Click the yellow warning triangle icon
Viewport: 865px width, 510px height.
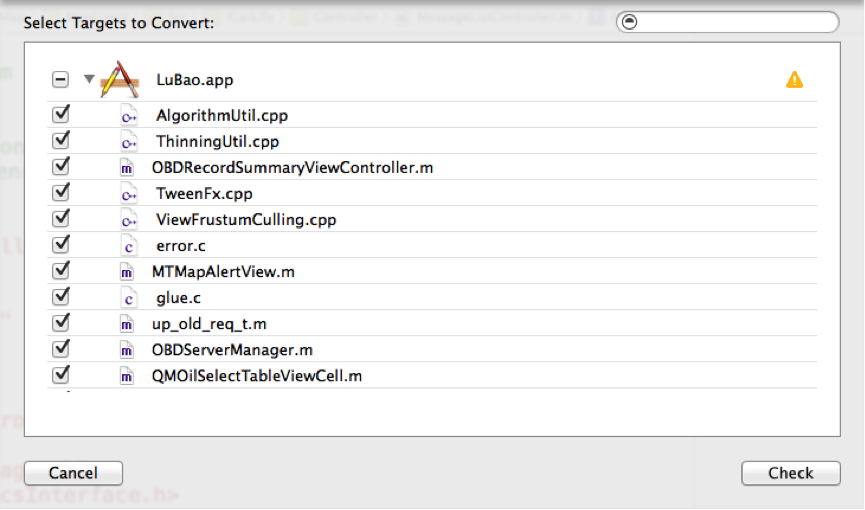click(794, 80)
